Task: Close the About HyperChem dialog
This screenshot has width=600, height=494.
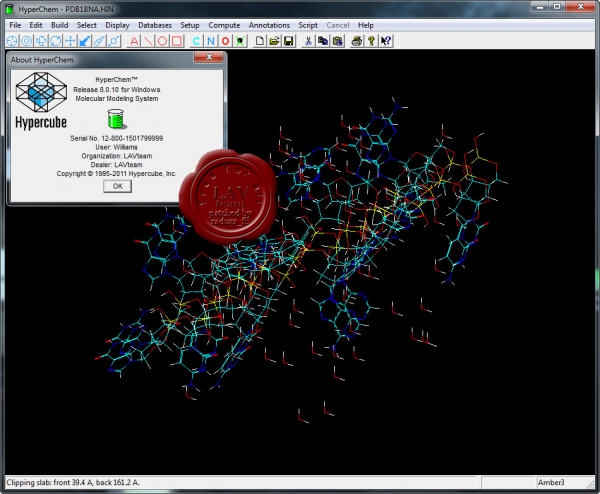Action: point(209,57)
